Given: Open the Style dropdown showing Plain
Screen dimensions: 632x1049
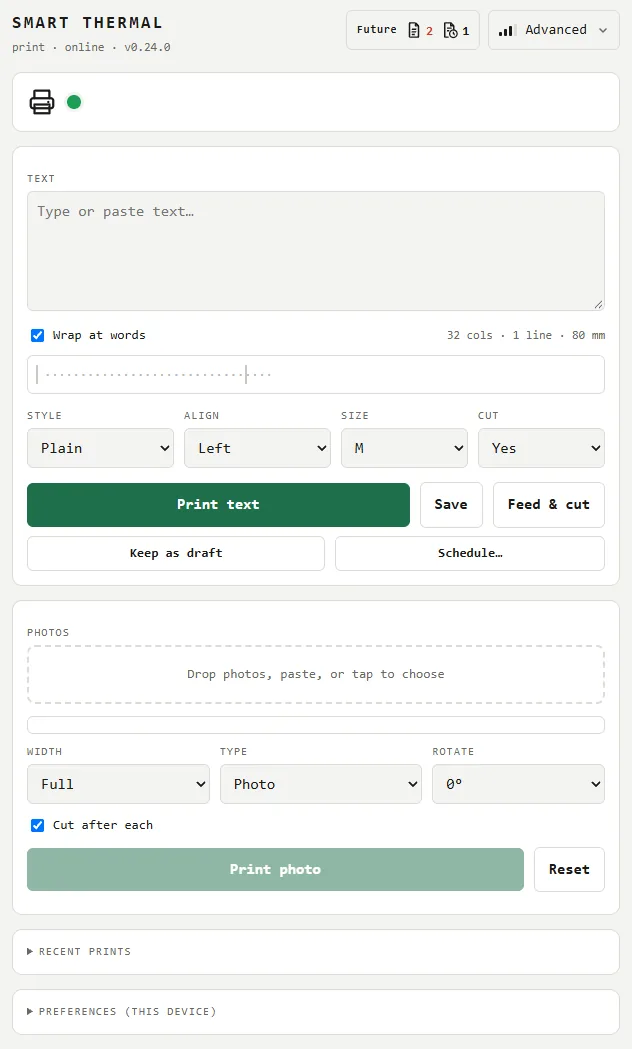Looking at the screenshot, I should click(100, 448).
